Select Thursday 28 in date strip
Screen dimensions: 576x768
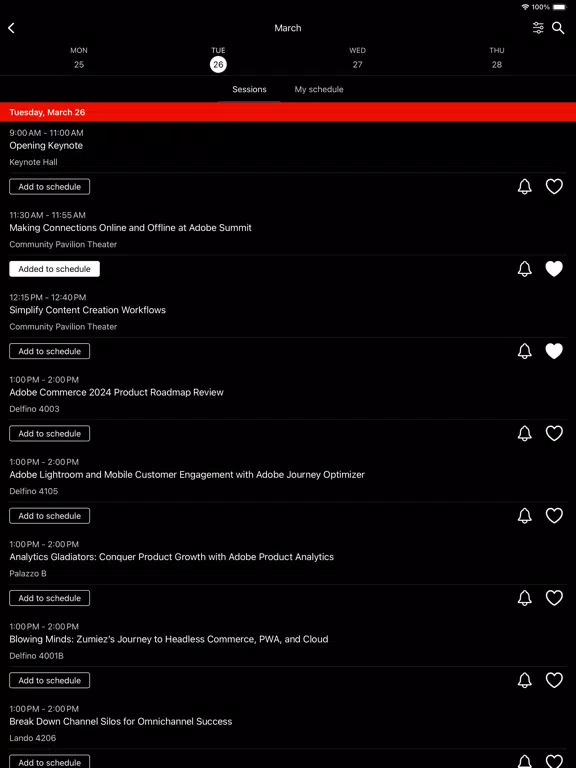tap(497, 58)
